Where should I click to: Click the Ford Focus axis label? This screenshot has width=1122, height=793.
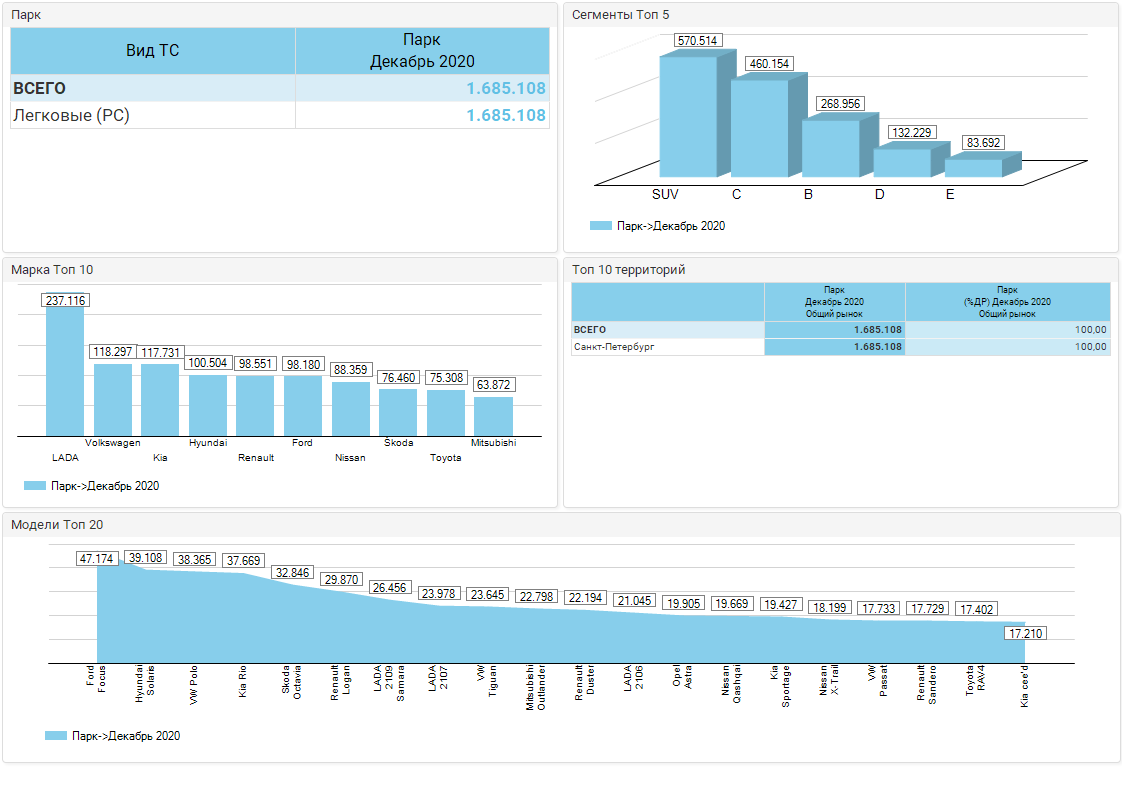(x=96, y=678)
